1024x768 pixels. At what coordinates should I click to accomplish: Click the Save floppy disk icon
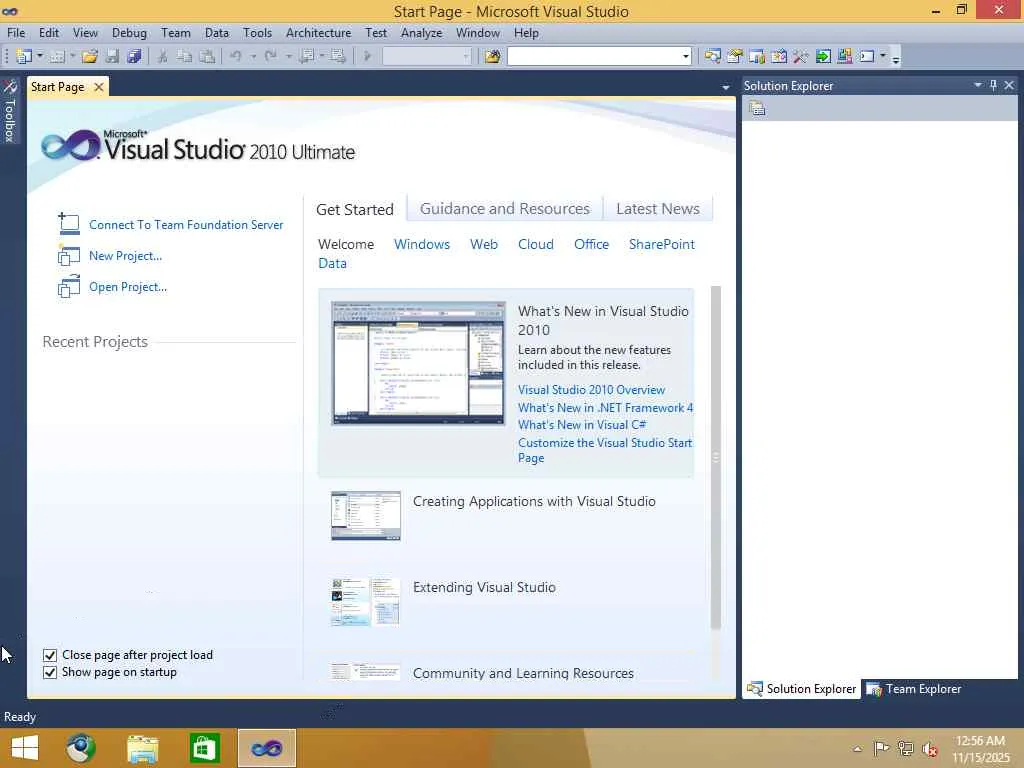tap(112, 56)
